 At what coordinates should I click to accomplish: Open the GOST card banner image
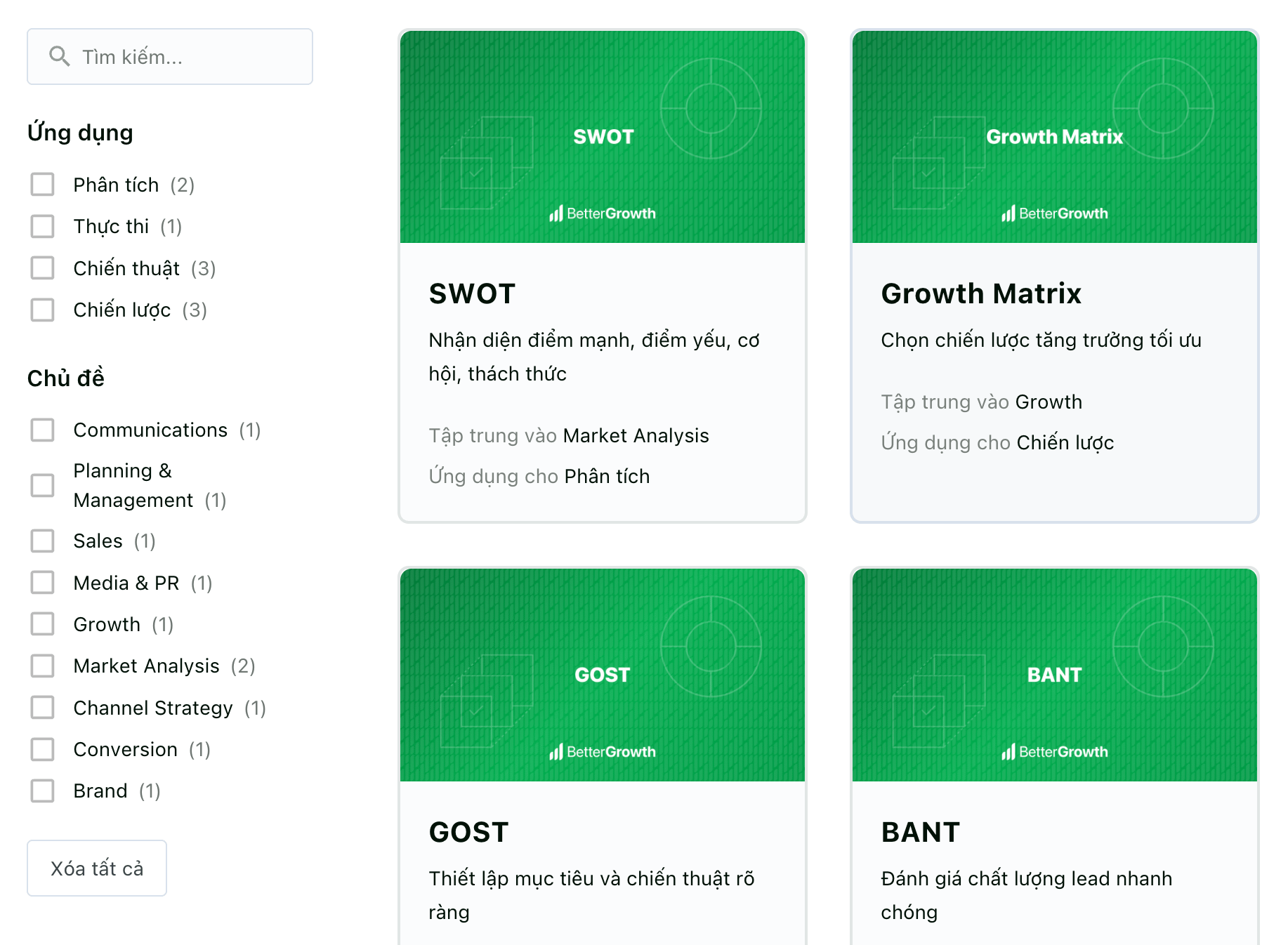click(603, 675)
